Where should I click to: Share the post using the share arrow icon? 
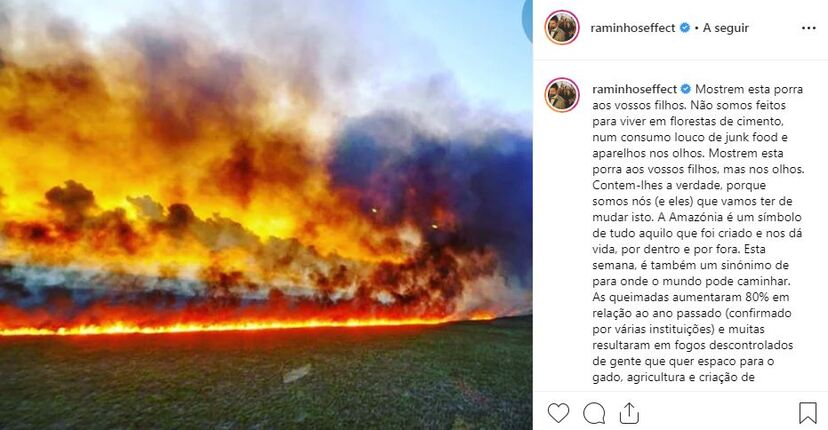(x=629, y=413)
